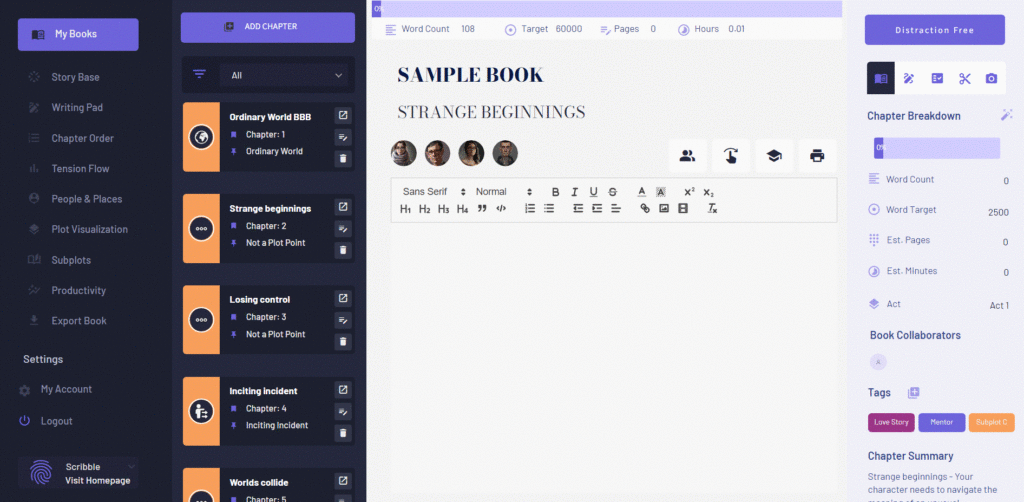1024x502 pixels.
Task: Click fourth character avatar
Action: [505, 153]
